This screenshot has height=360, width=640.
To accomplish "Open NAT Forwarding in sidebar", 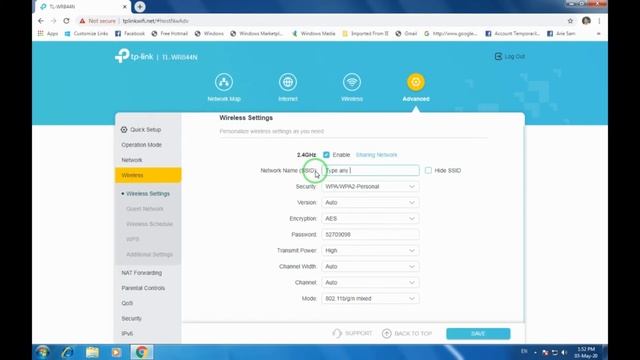I will [x=141, y=273].
